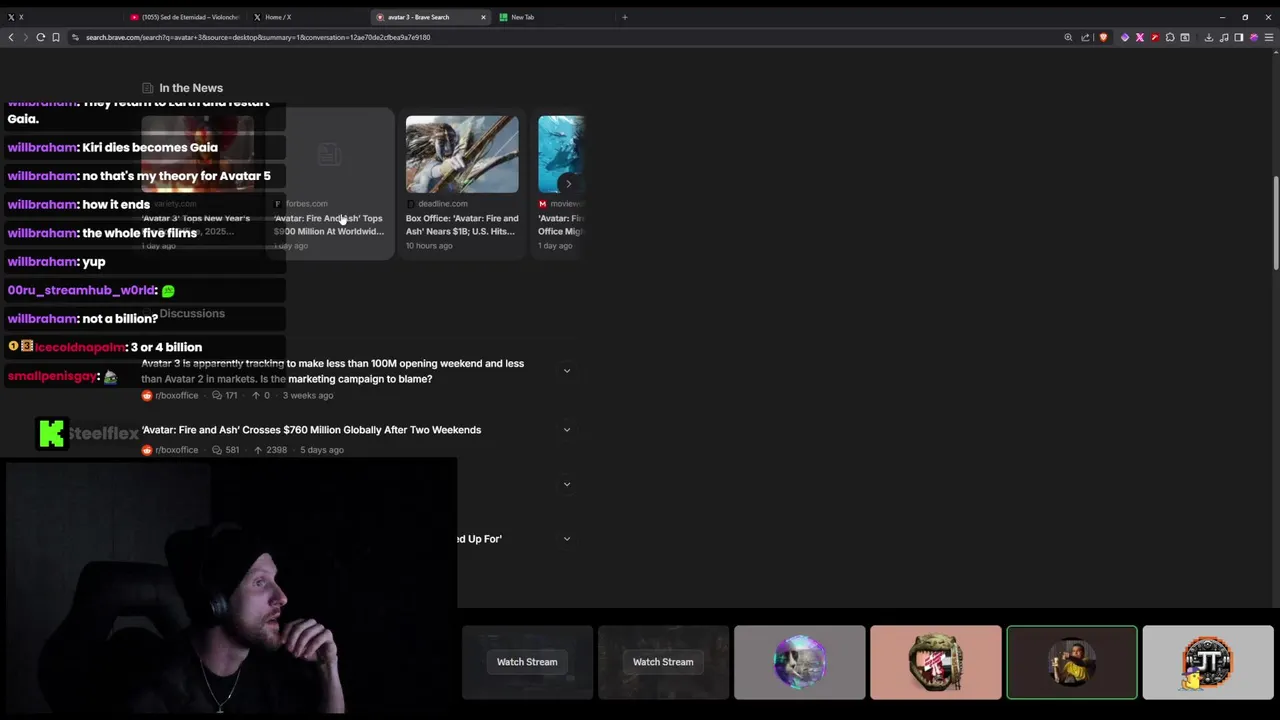The image size is (1280, 720).
Task: Click r/boxoffice under the $760 Million post
Action: [176, 450]
